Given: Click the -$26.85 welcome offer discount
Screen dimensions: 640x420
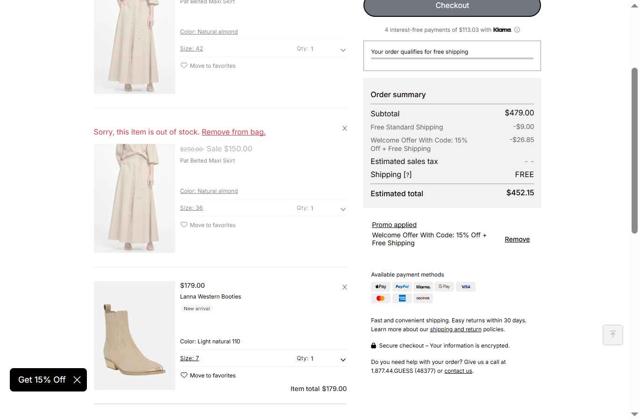Looking at the screenshot, I should [x=522, y=140].
